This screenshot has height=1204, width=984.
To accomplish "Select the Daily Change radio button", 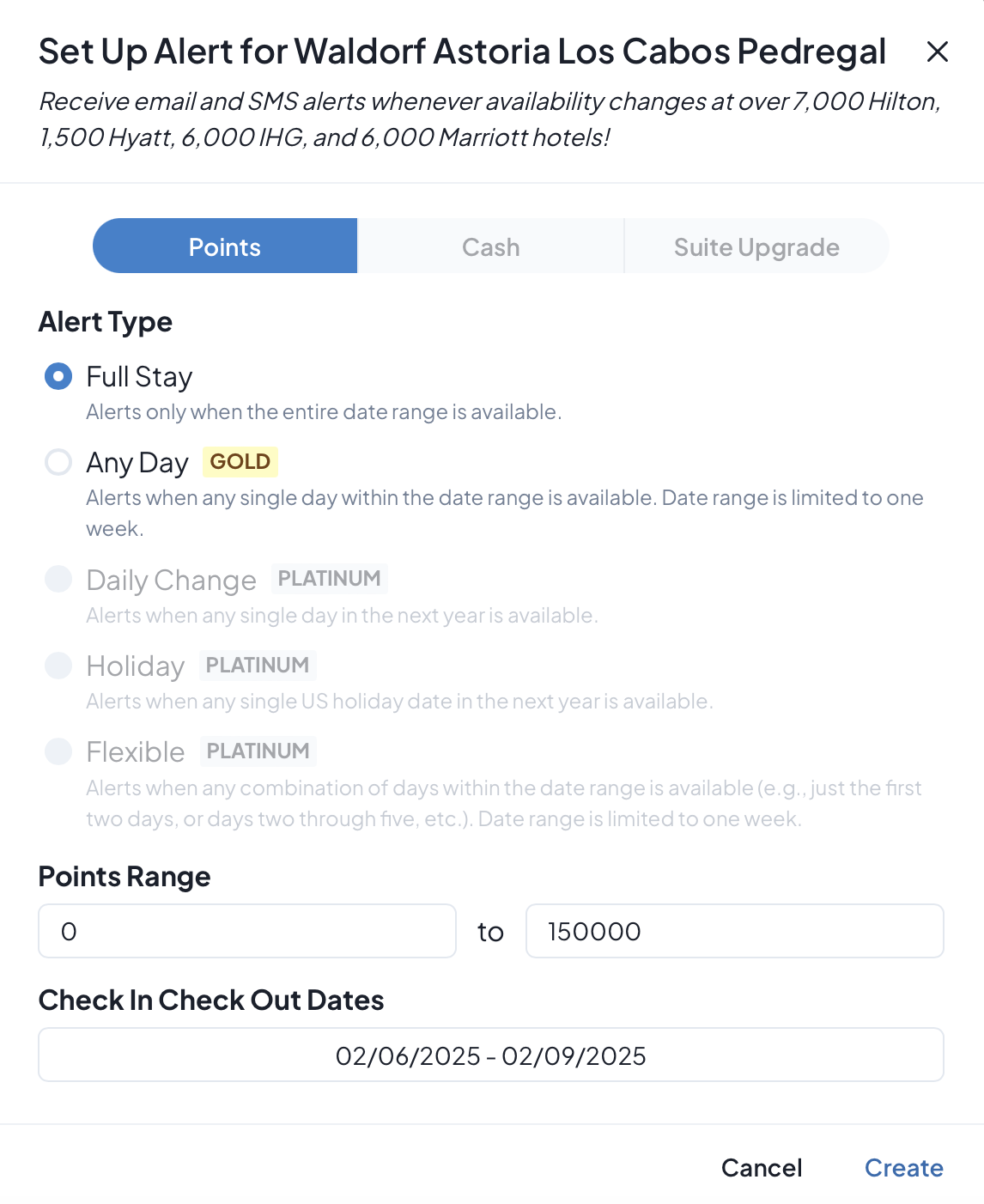I will point(58,579).
